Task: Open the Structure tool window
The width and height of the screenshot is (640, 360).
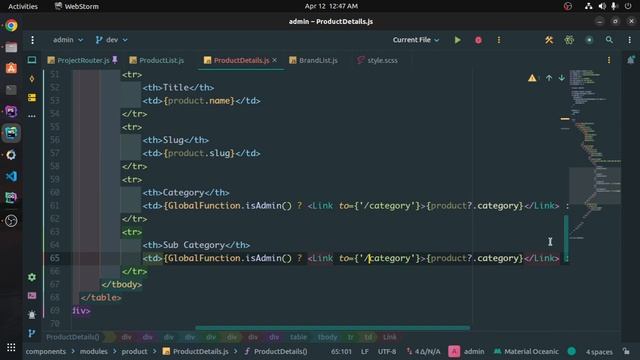Action: tap(32, 98)
